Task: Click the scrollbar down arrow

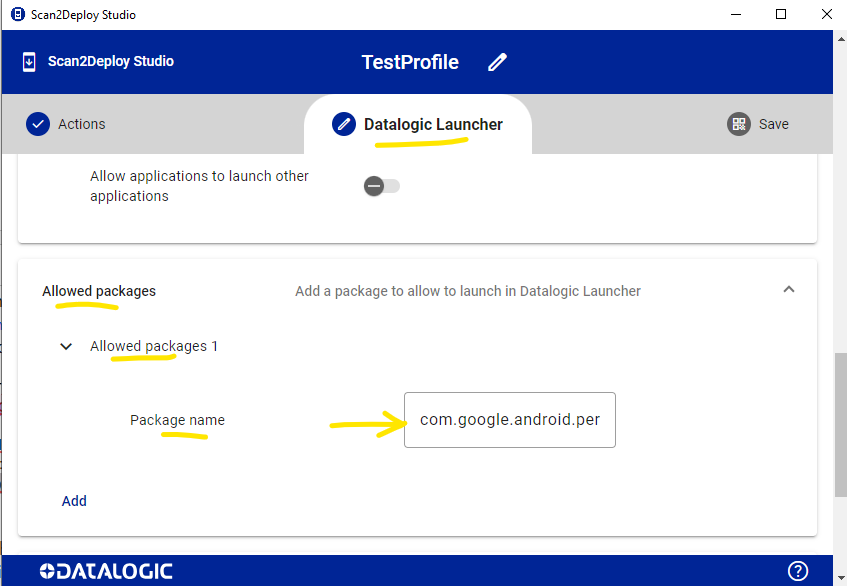Action: coord(840,576)
